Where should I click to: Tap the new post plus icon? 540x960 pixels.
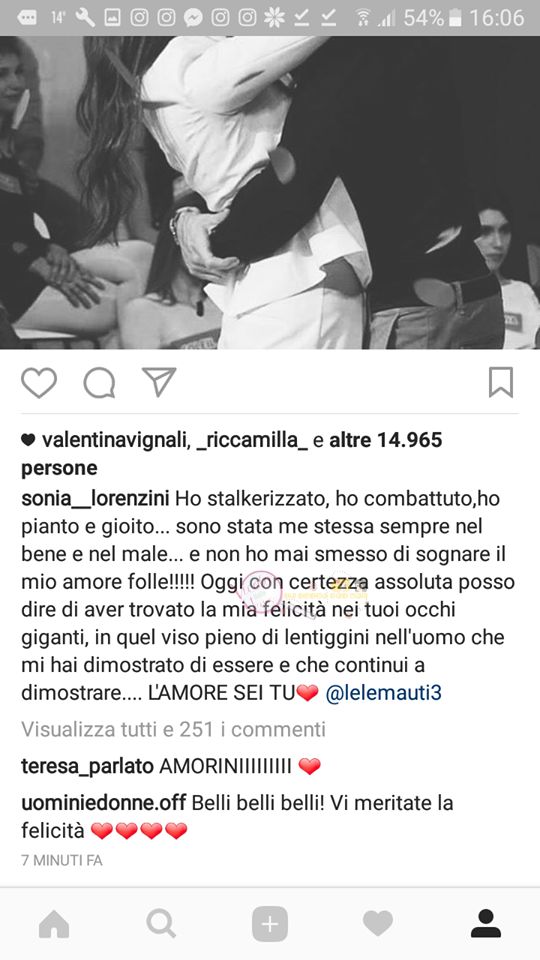[x=269, y=924]
